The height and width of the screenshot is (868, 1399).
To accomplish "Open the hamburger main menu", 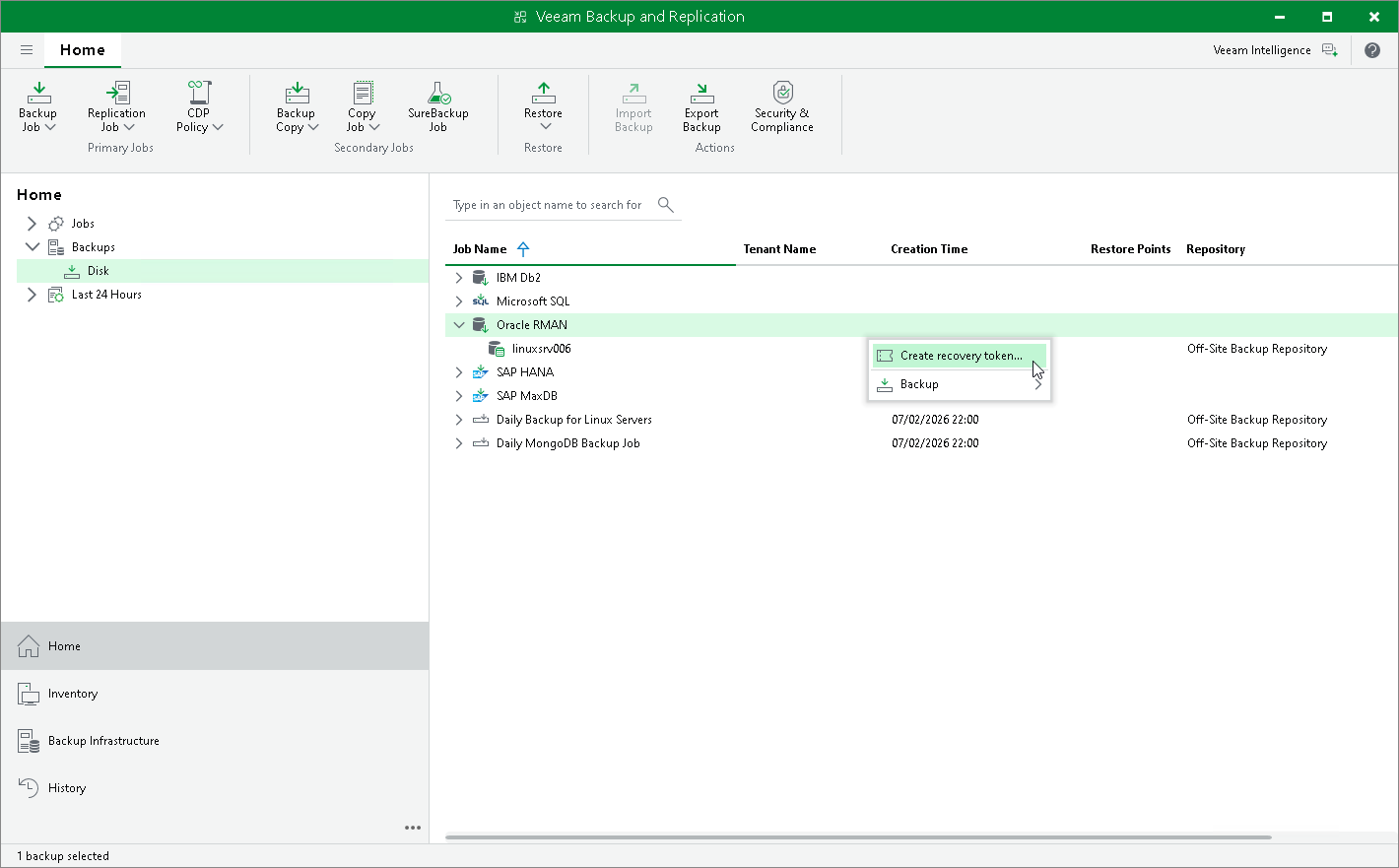I will [x=27, y=50].
